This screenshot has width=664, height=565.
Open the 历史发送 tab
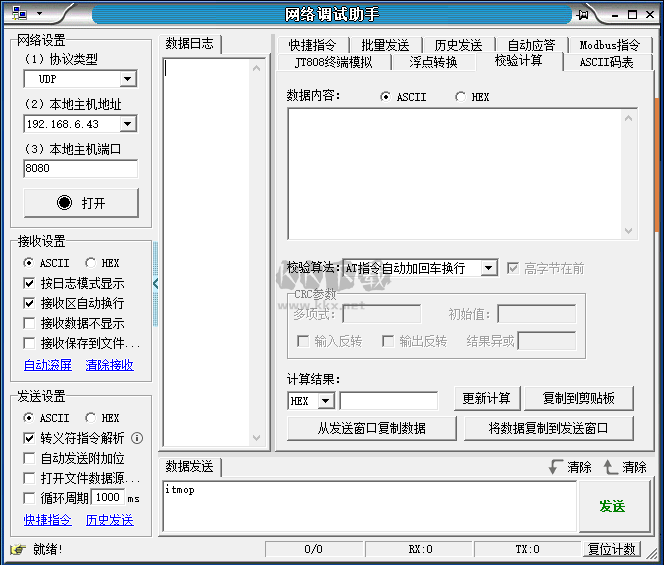[458, 45]
